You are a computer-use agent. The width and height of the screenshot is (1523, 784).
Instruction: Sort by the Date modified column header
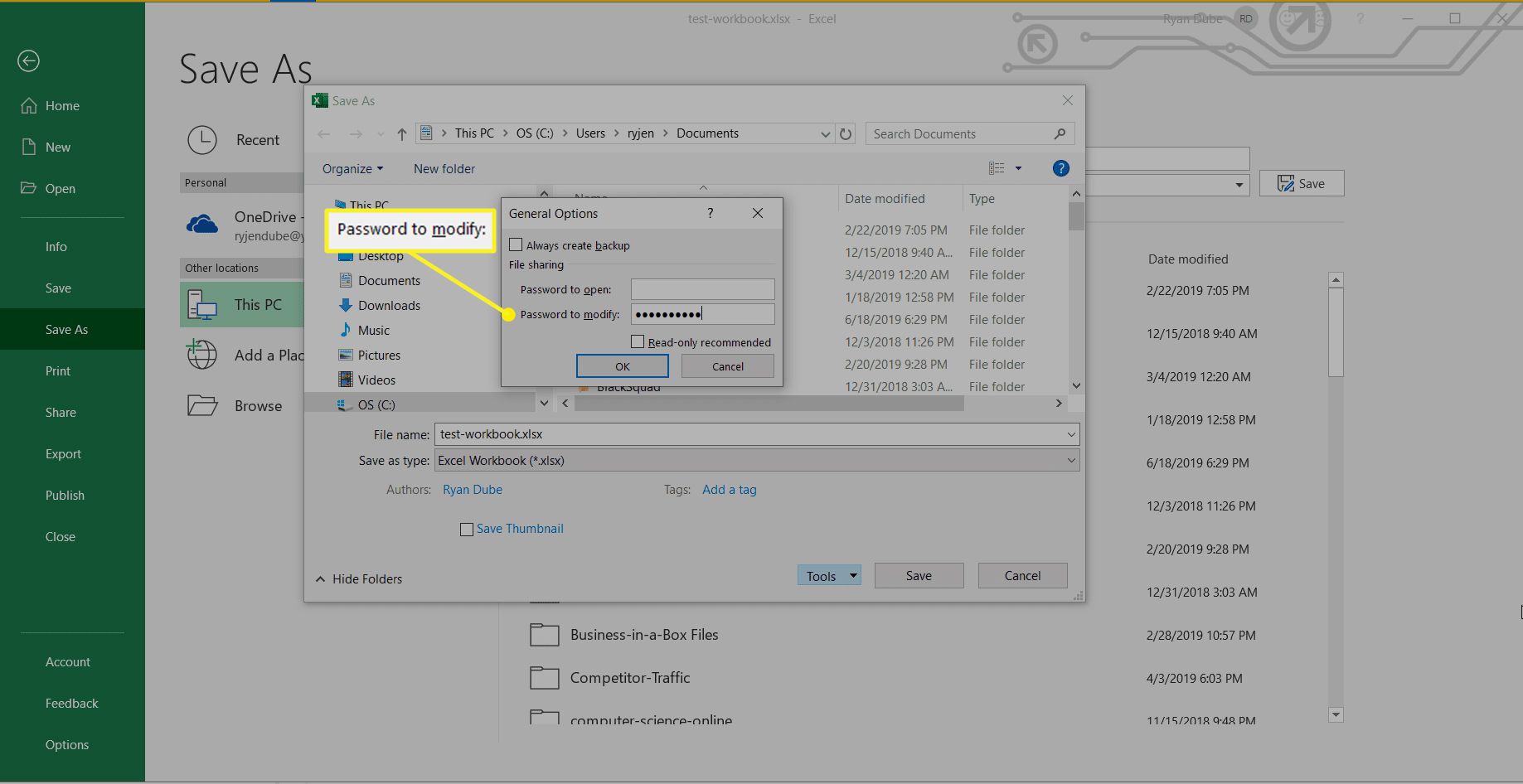click(885, 198)
